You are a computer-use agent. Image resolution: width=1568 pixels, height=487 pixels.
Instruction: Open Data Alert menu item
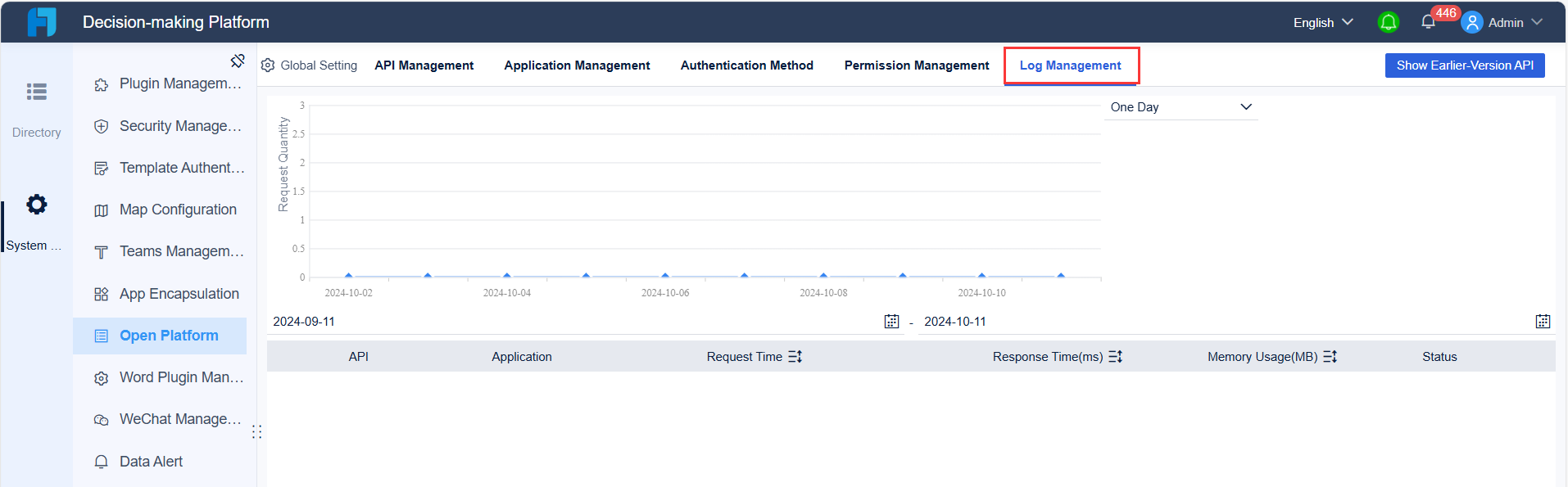point(160,462)
